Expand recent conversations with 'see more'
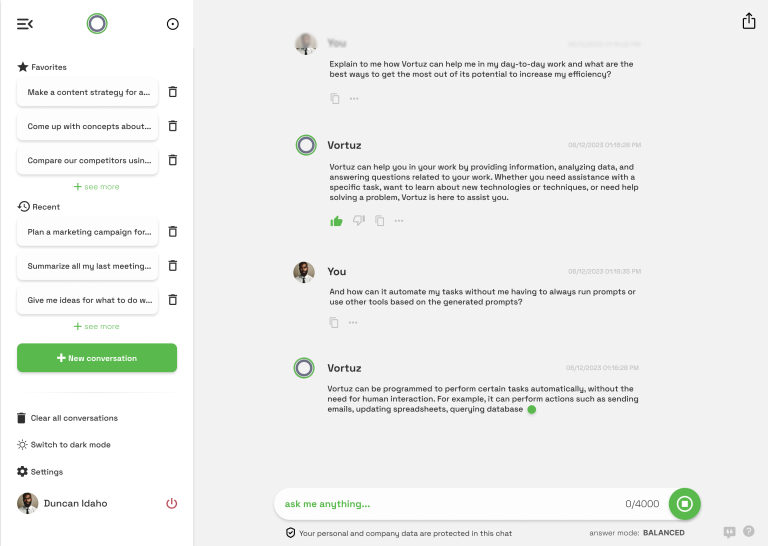768x546 pixels. (96, 326)
